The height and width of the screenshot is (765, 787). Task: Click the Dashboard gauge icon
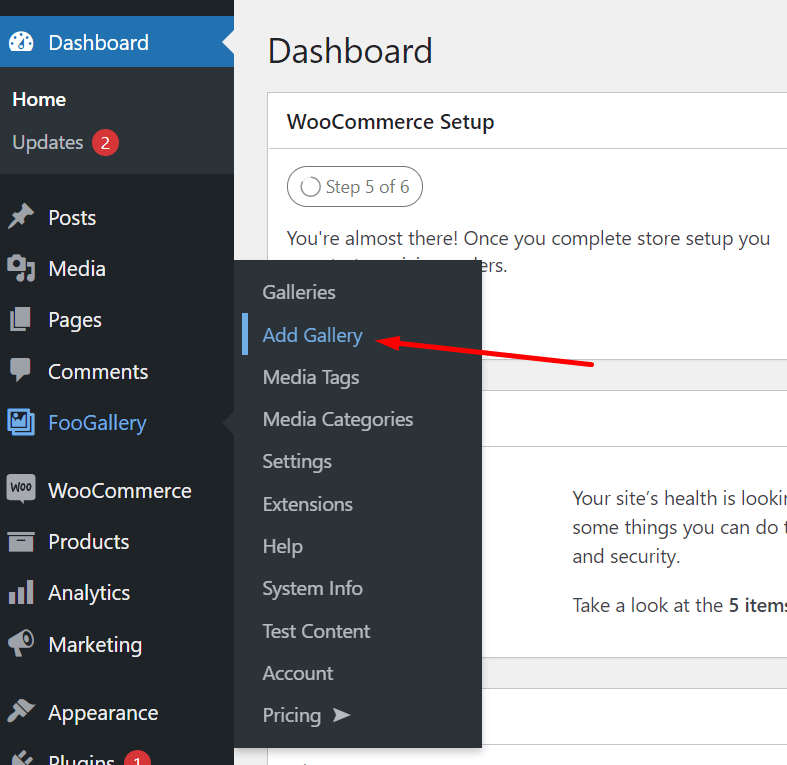coord(21,42)
